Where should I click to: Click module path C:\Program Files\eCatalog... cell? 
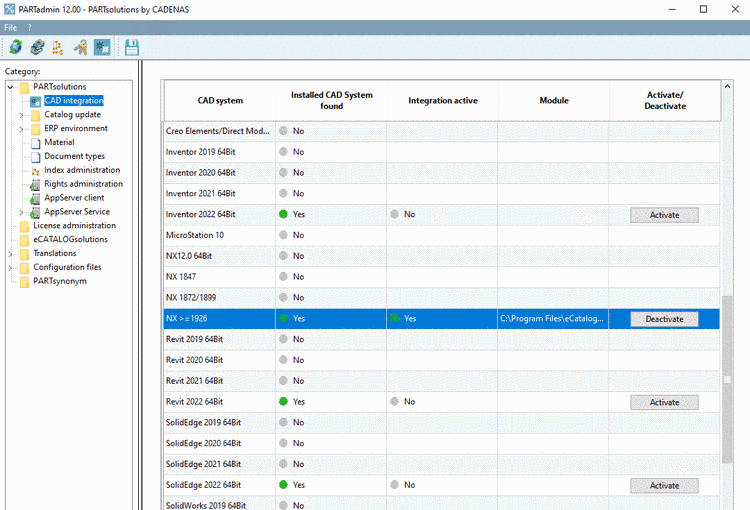[x=553, y=319]
